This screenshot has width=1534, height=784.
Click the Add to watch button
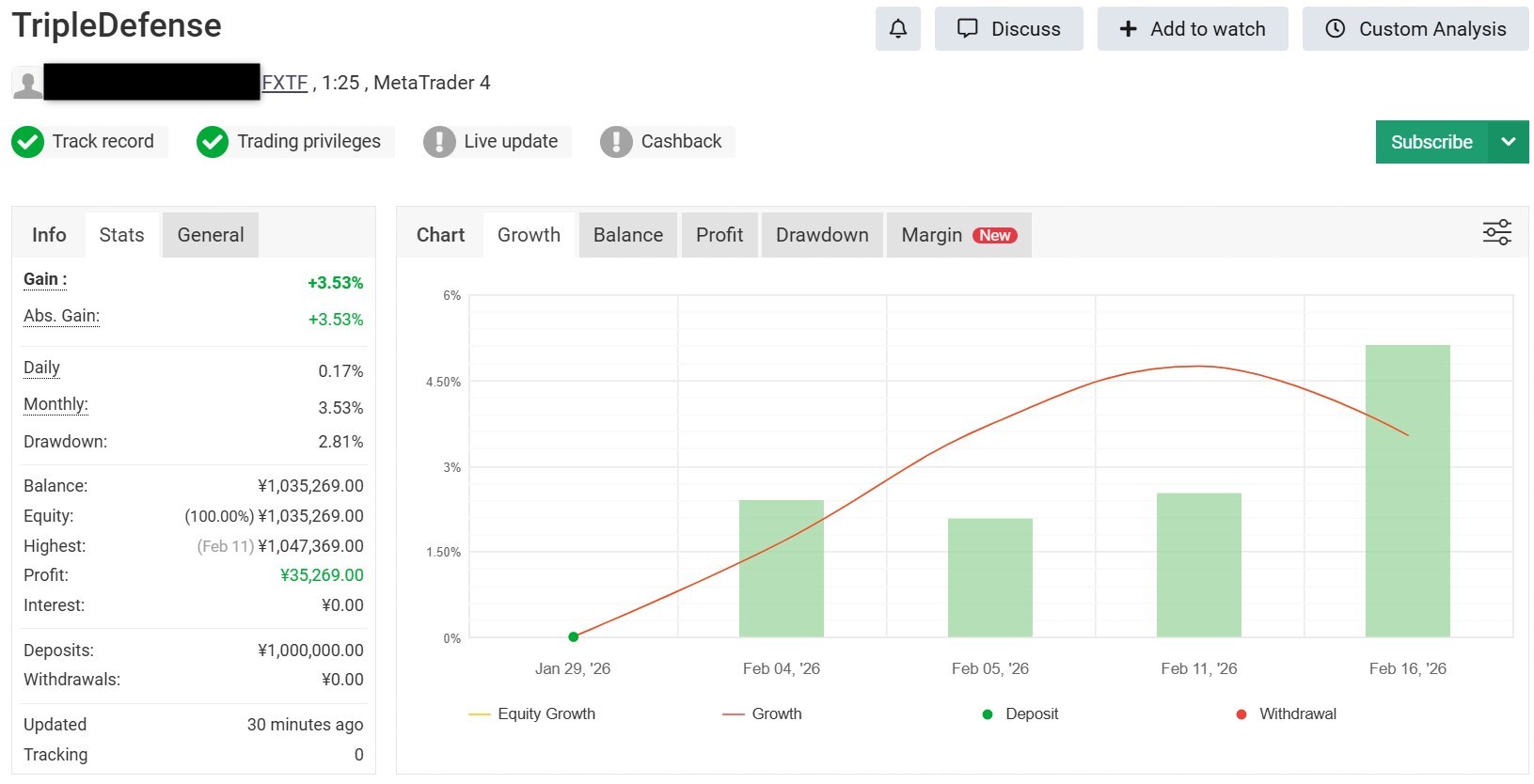[x=1193, y=29]
